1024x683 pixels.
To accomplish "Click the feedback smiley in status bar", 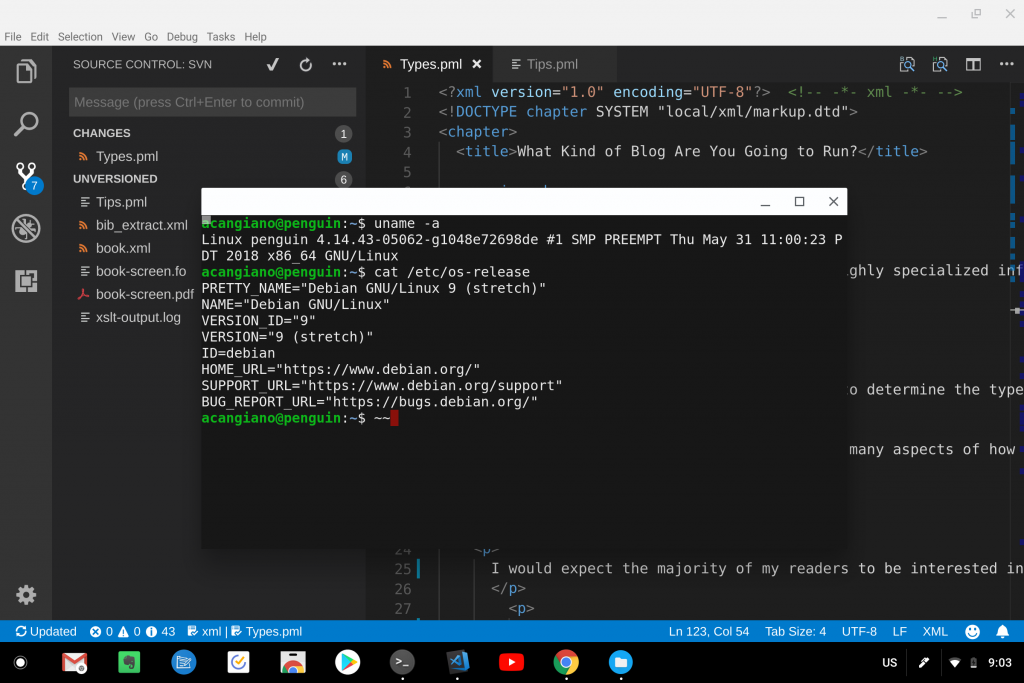I will (x=972, y=631).
